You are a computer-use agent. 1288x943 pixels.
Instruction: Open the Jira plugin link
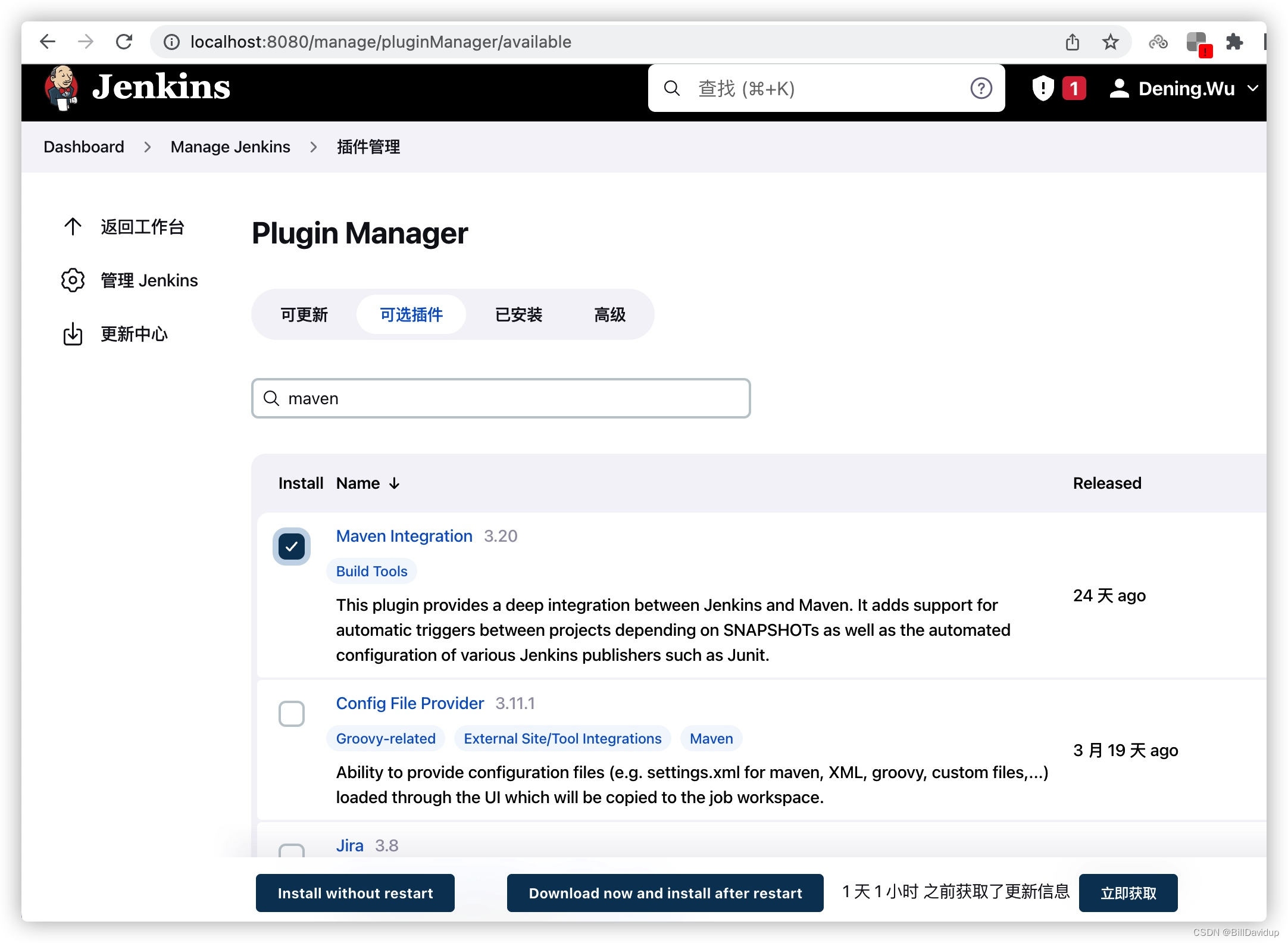pyautogui.click(x=350, y=845)
